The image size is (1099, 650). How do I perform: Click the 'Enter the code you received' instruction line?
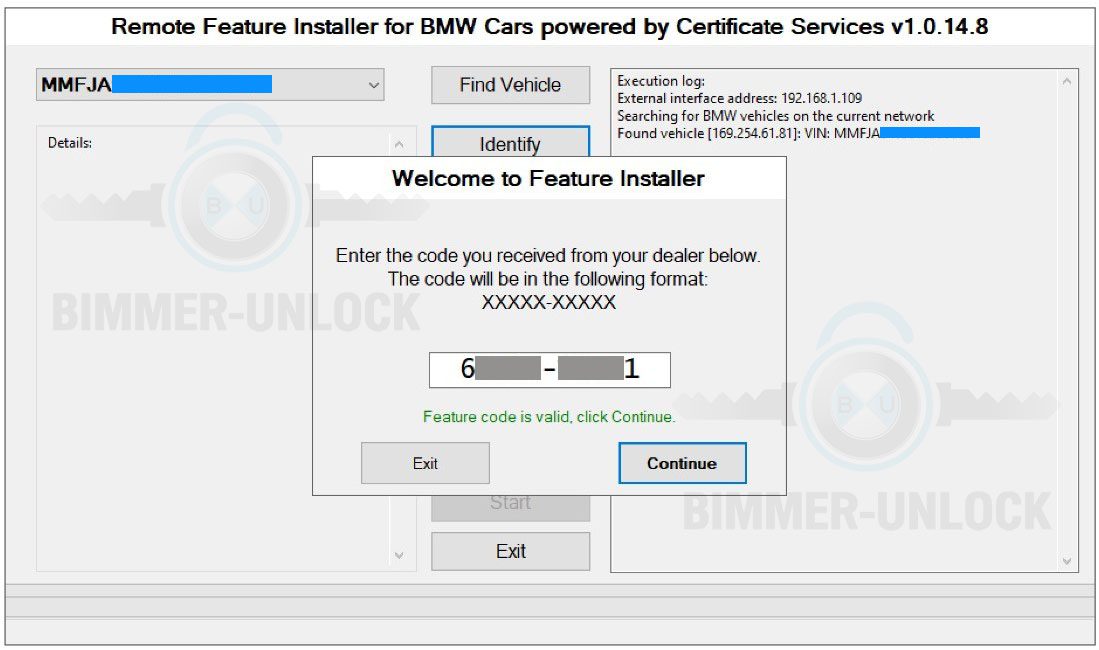pos(548,255)
